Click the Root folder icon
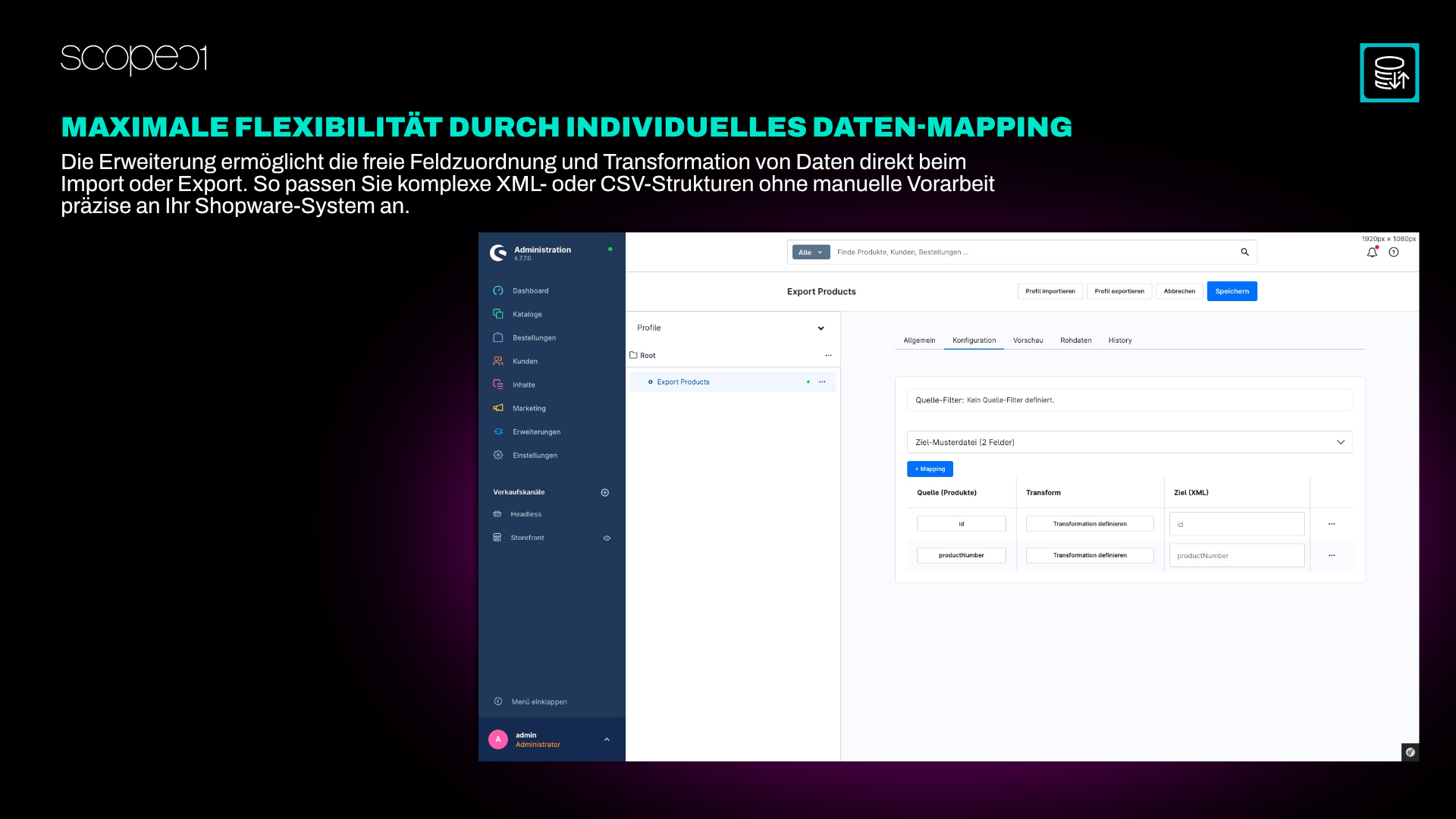Screen dimensions: 1456x819 coord(633,355)
